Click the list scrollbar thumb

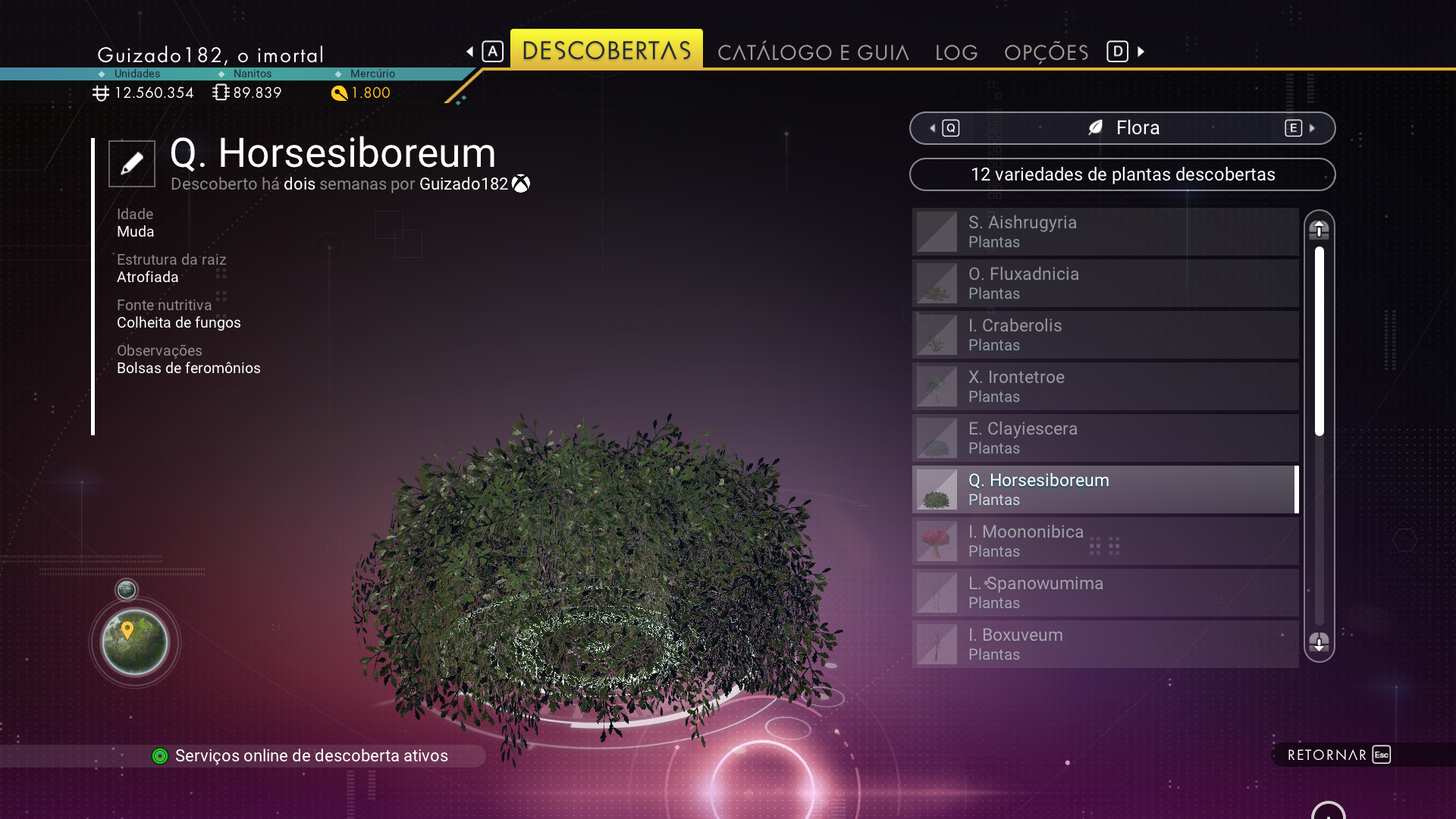point(1319,341)
